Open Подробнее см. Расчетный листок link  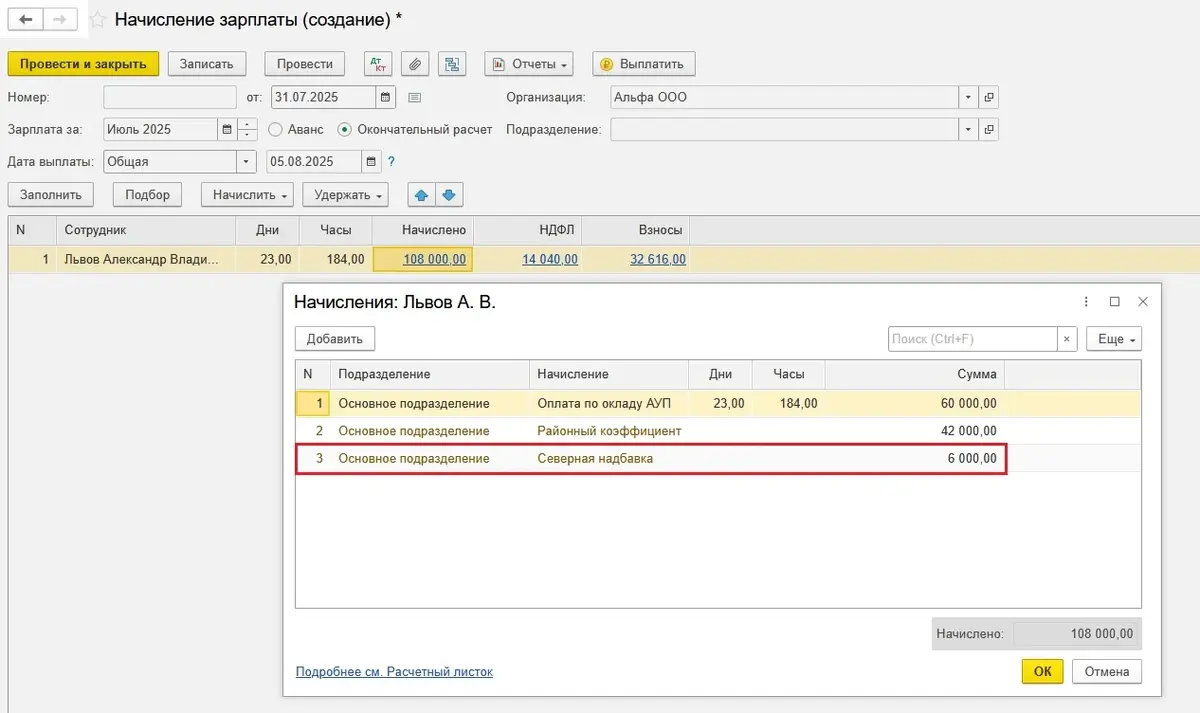pyautogui.click(x=394, y=672)
